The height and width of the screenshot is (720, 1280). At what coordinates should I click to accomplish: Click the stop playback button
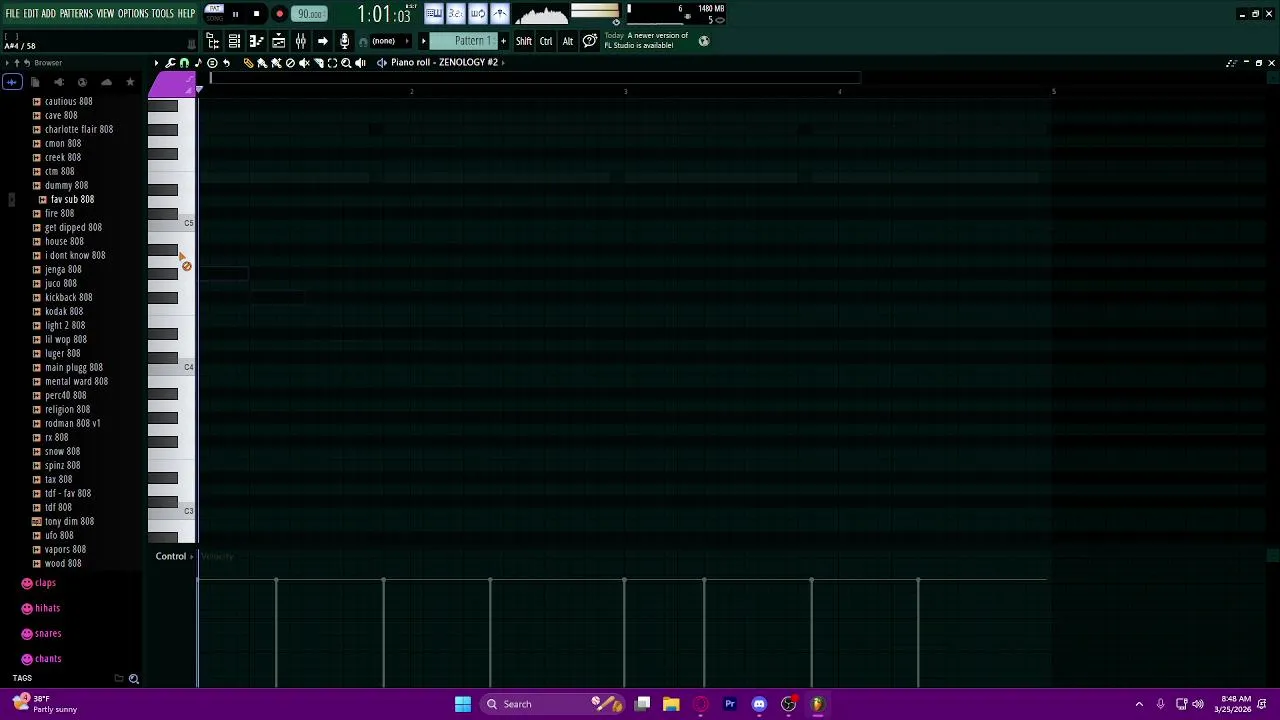256,14
